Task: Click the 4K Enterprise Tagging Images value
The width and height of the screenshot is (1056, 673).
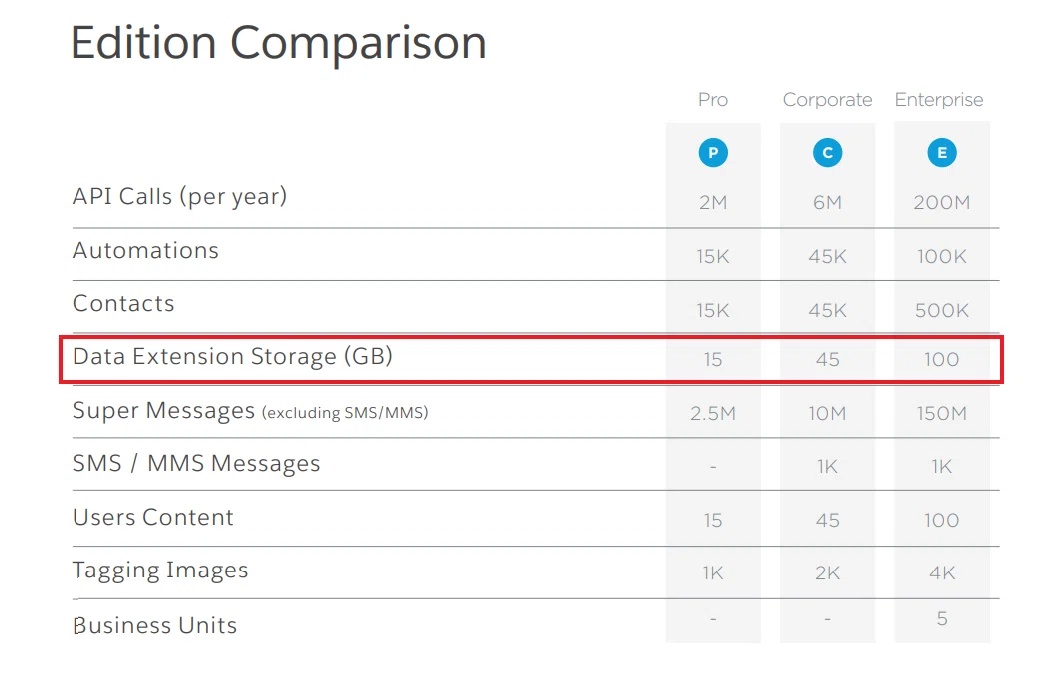Action: tap(942, 573)
